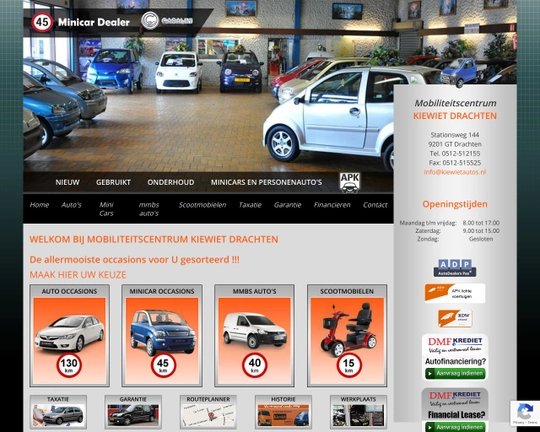
Task: Open Home in the navigation bar
Action: [39, 205]
